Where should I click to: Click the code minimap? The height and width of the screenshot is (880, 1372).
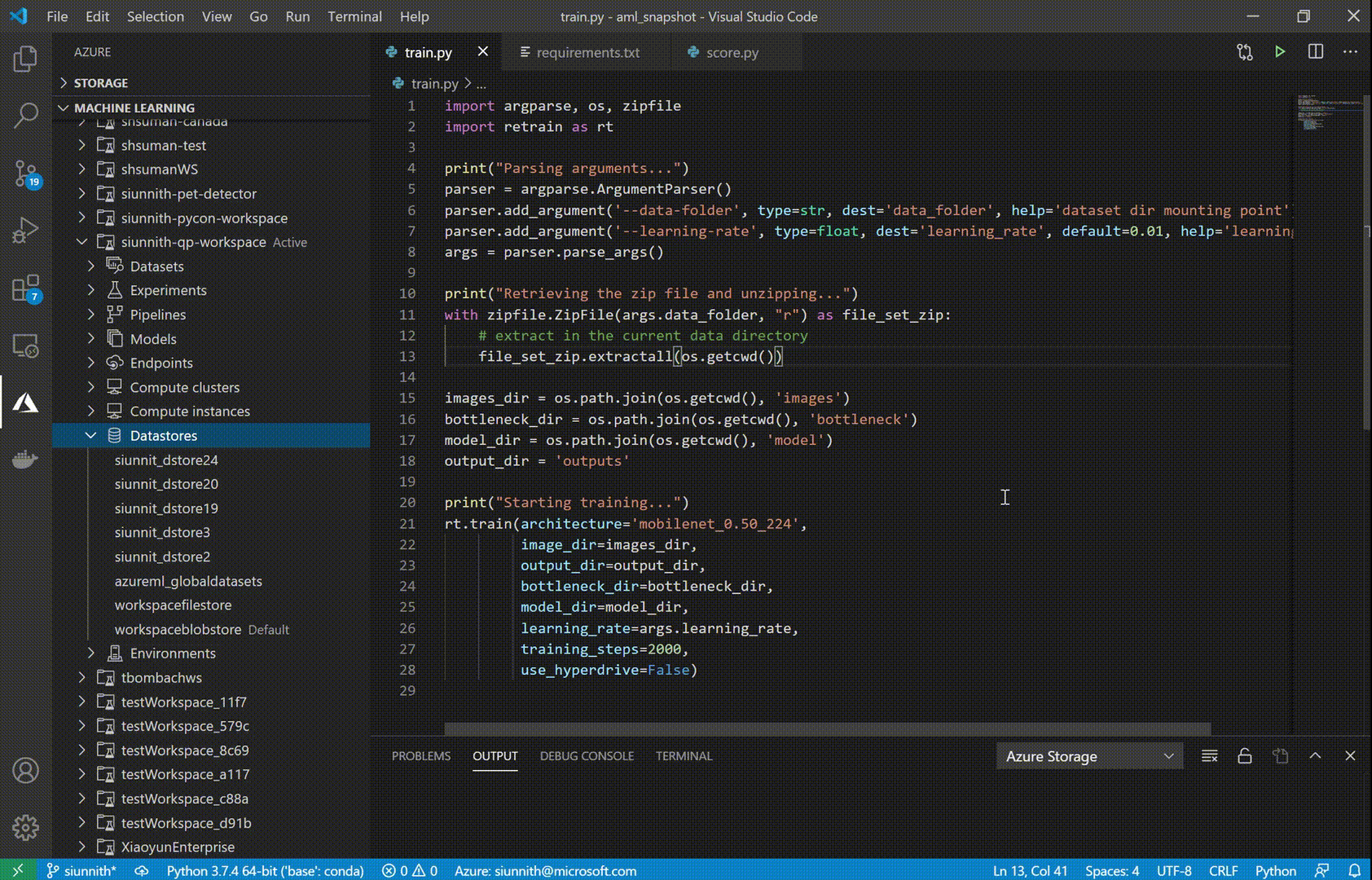(x=1328, y=112)
